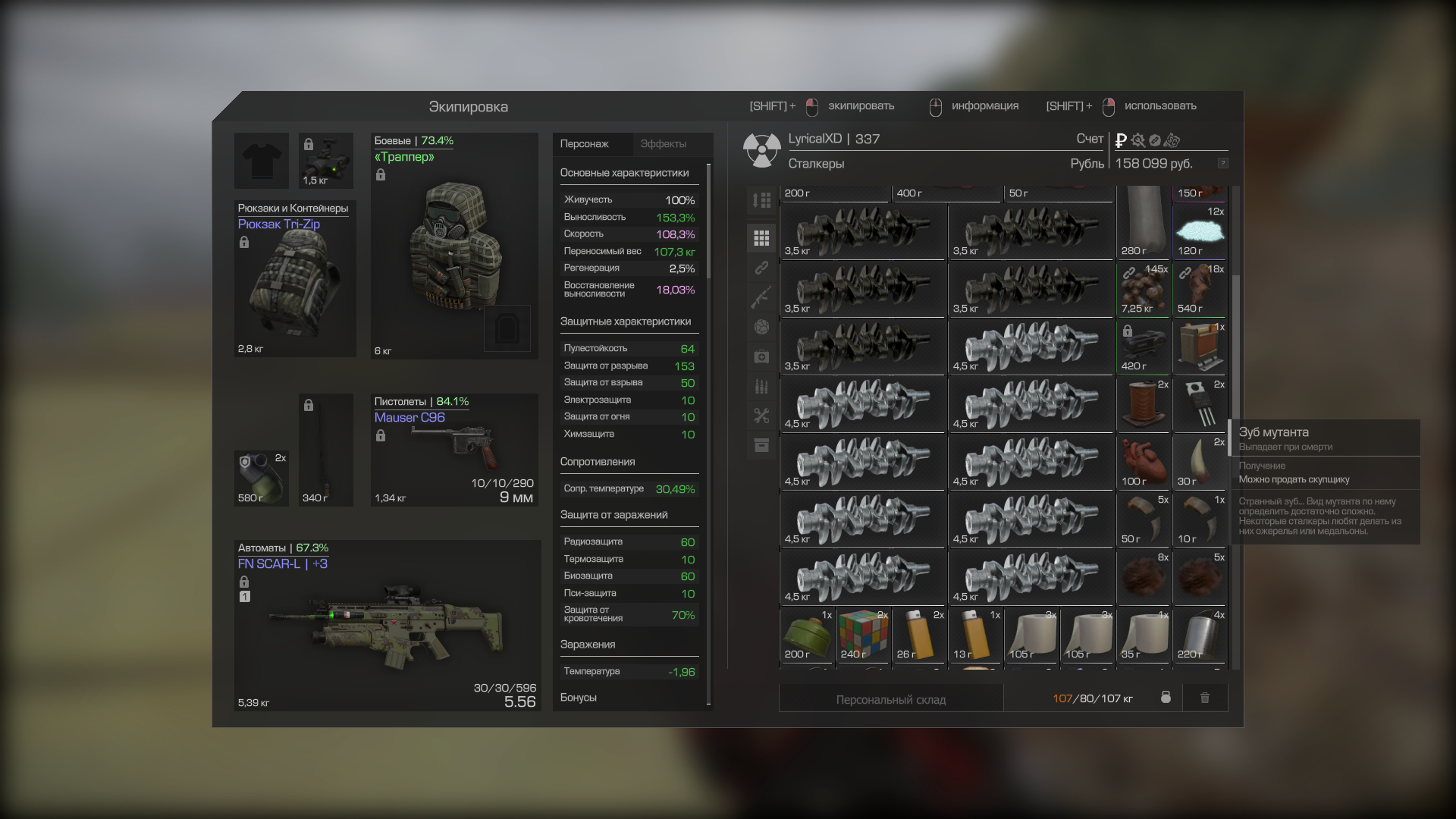Select the medkit filter icon
The image size is (1456, 819).
point(761,356)
